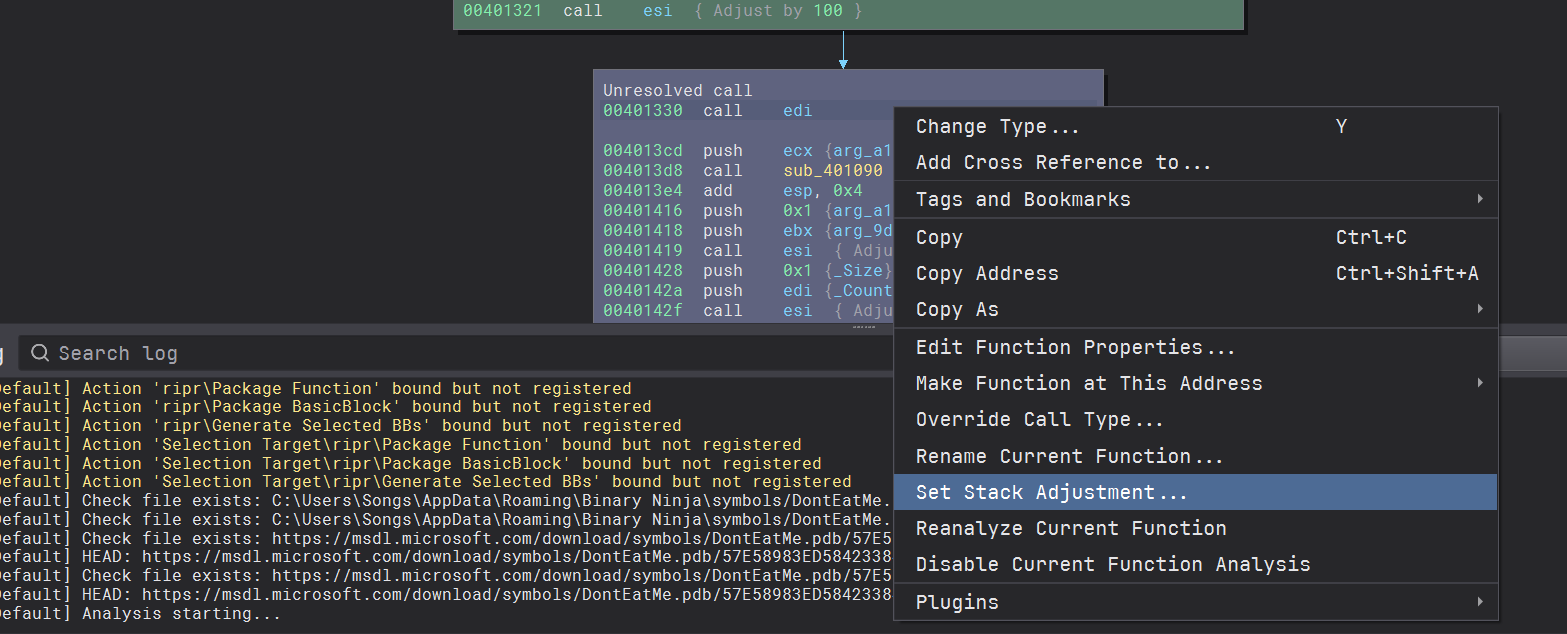
Task: Choose Rename Current Function... option
Action: (1069, 457)
